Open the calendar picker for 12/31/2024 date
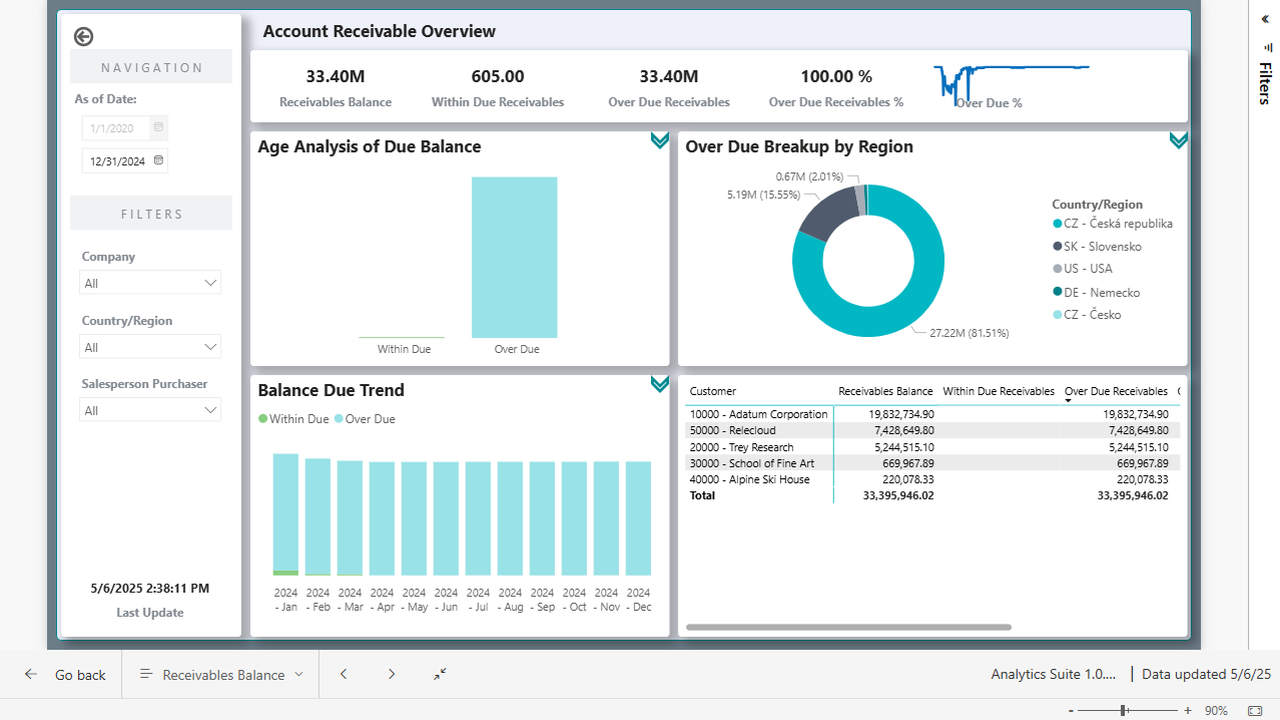This screenshot has width=1280, height=720. click(159, 160)
